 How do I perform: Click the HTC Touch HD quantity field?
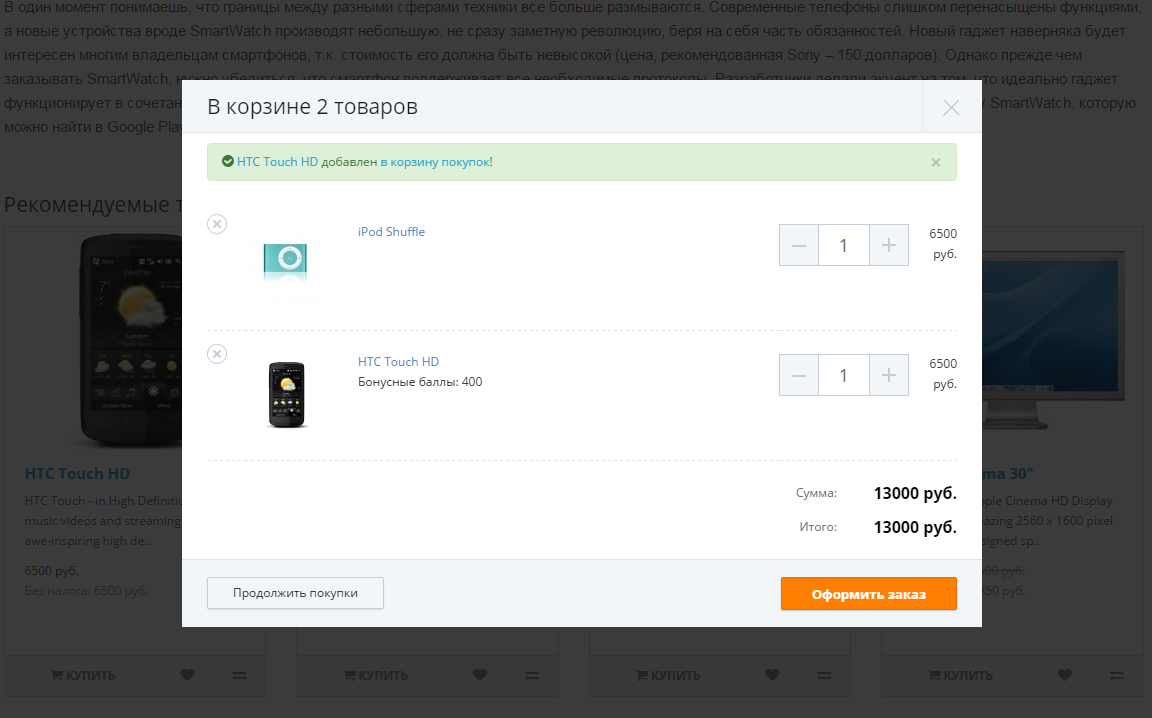point(843,375)
